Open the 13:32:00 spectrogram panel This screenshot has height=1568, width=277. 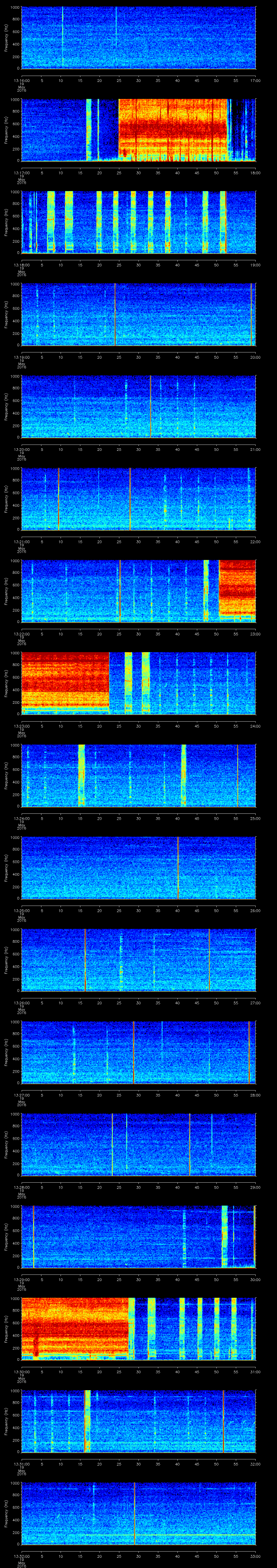[x=138, y=1513]
